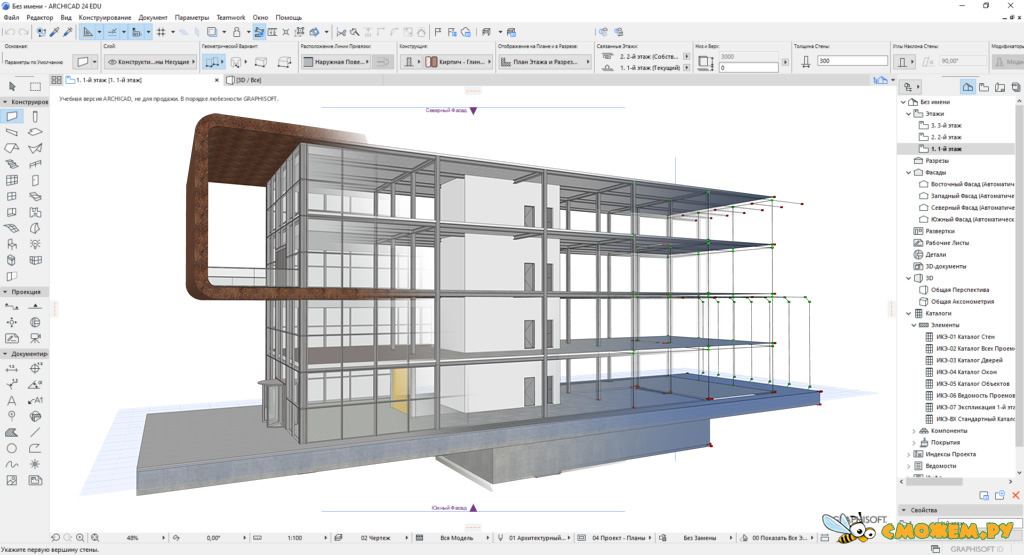Toggle the snap guides icon
Viewport: 1024px width, 555px height.
(112, 32)
